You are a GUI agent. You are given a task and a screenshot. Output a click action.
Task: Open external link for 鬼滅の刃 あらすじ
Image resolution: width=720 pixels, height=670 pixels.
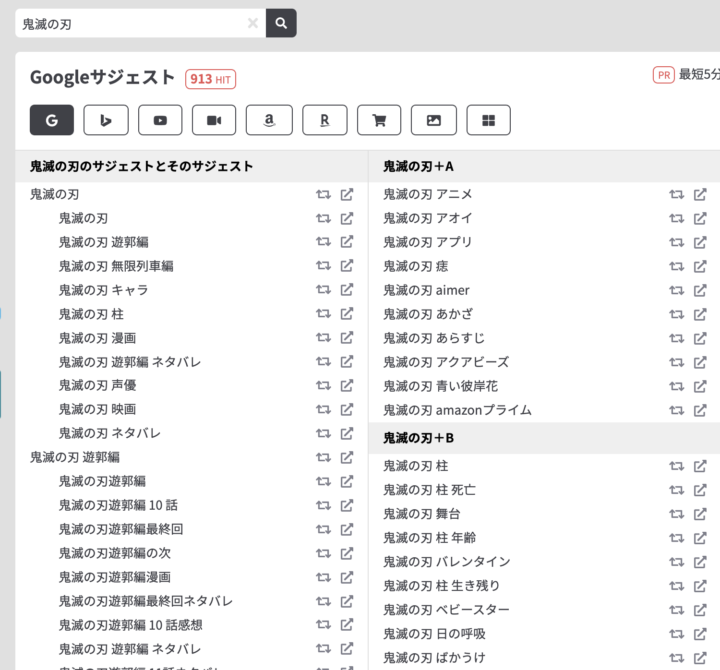coord(700,338)
